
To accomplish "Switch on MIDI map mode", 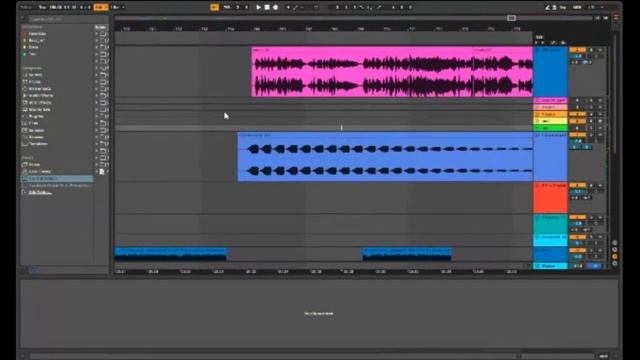I will pyautogui.click(x=577, y=7).
